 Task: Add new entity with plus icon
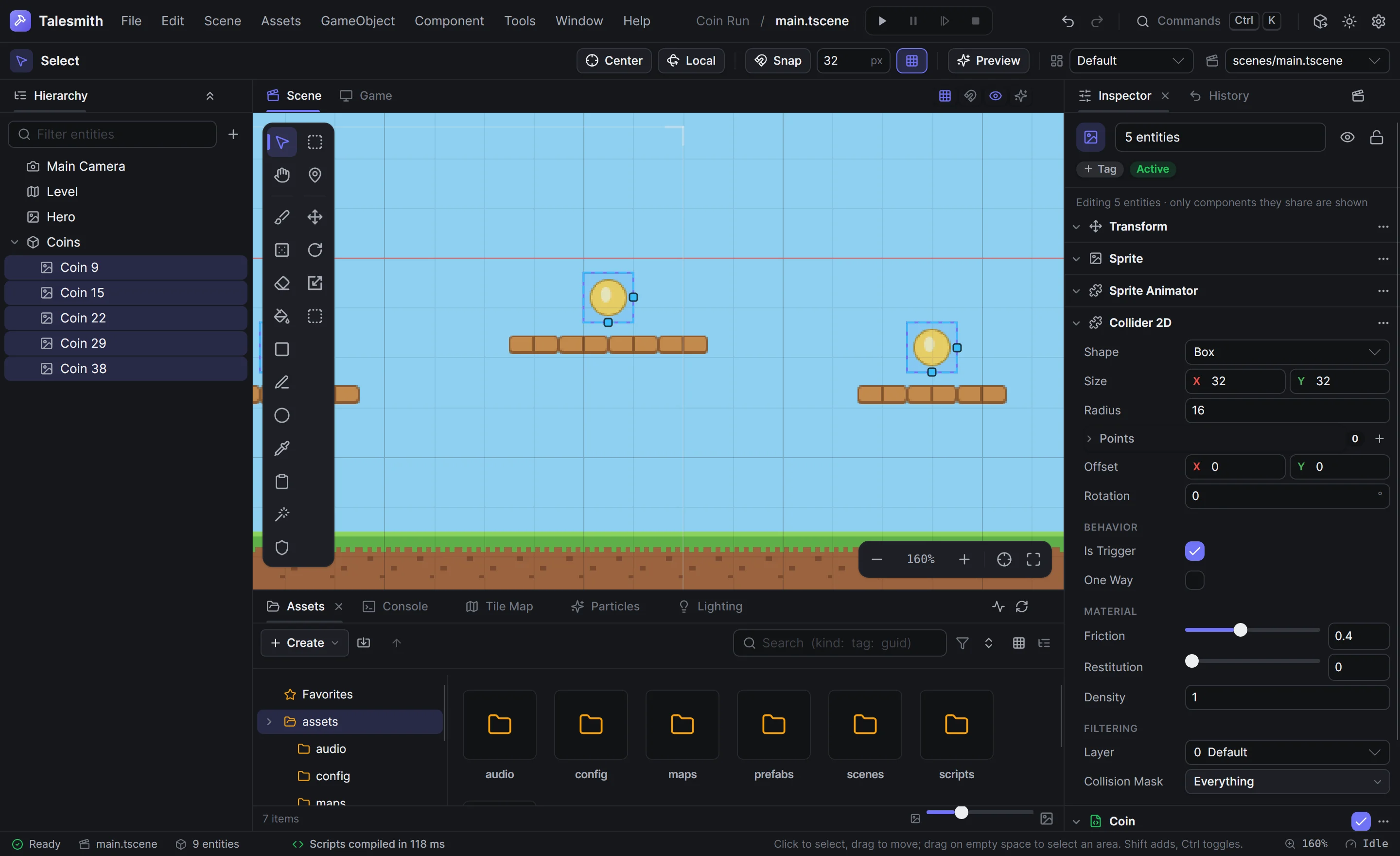[x=233, y=134]
